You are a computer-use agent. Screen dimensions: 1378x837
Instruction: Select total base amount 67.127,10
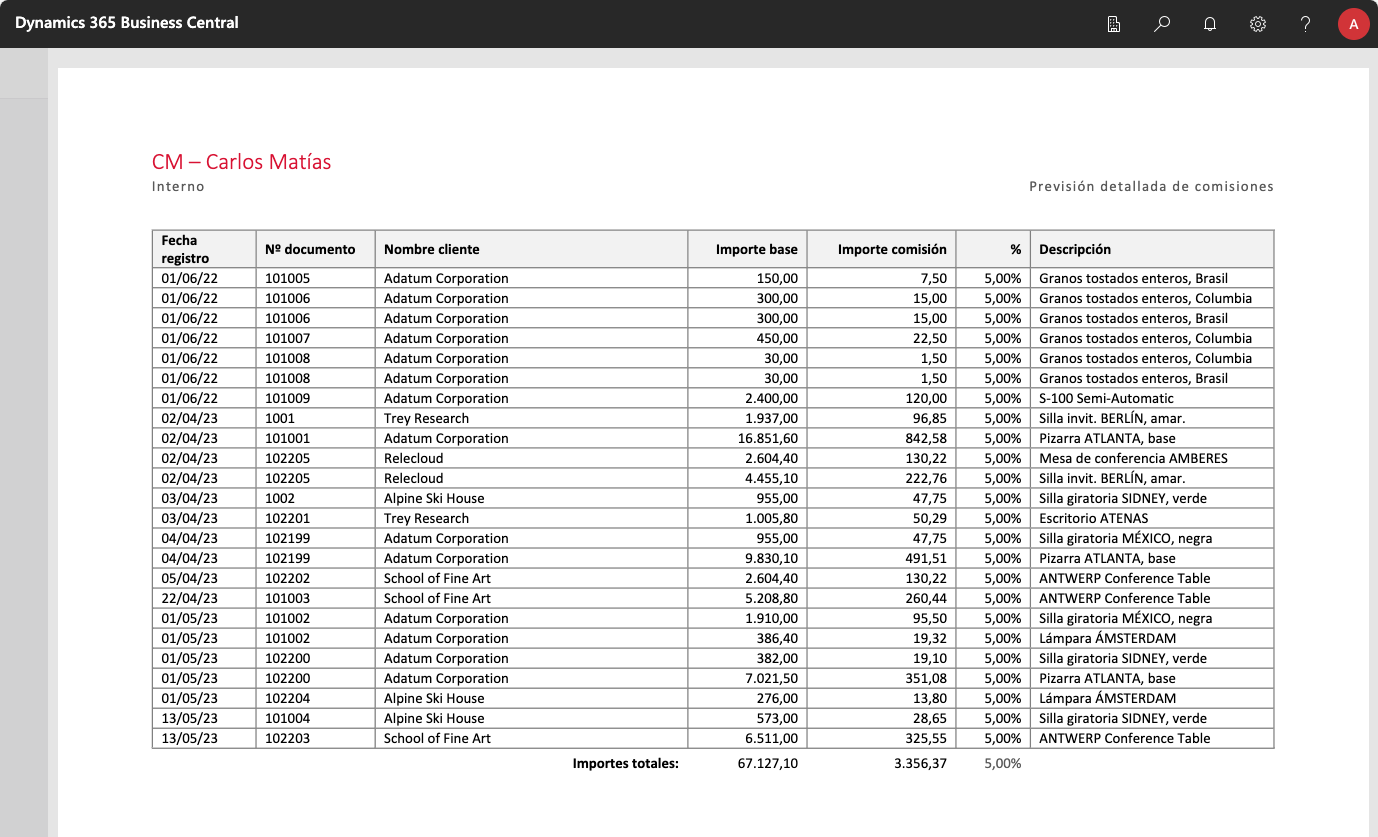tap(768, 763)
